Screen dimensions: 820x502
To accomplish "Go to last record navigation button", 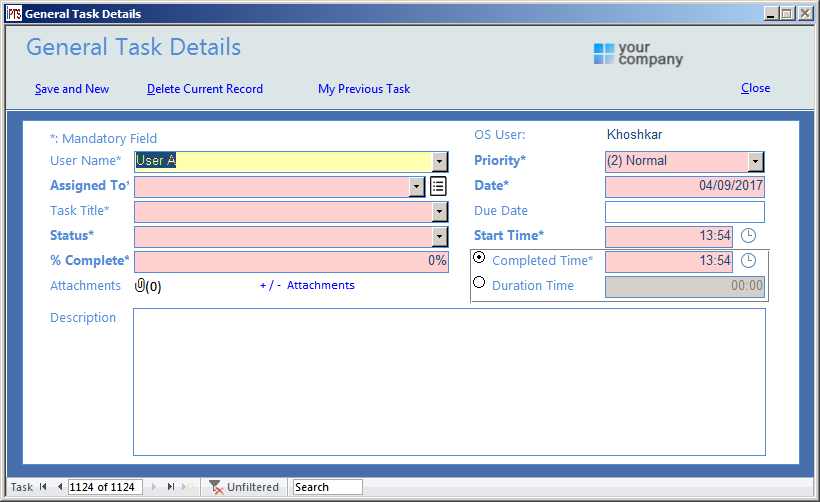I will coord(170,487).
